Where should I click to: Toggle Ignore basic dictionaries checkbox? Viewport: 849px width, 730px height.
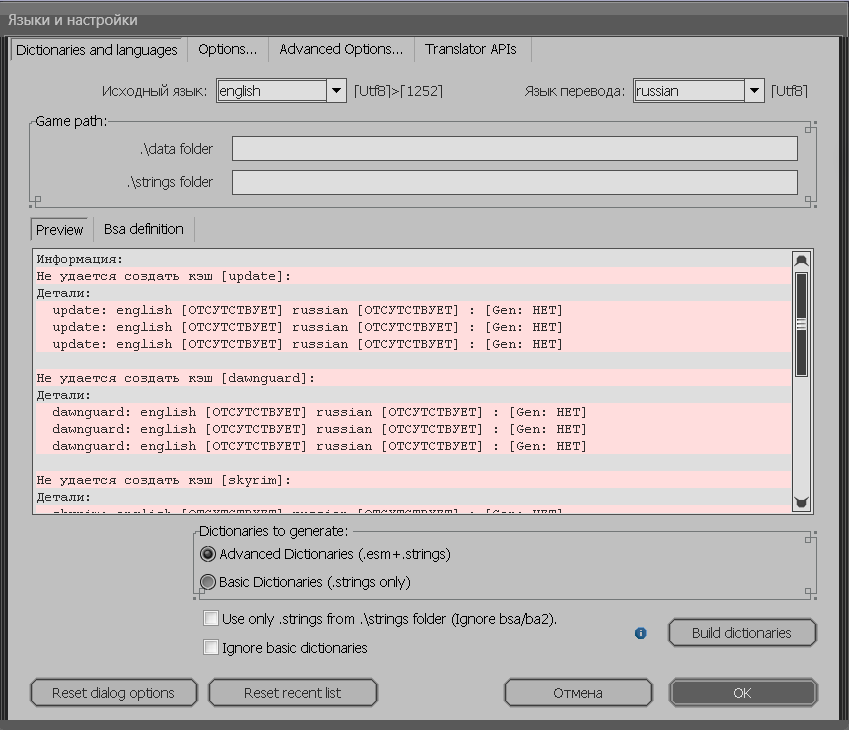[x=211, y=648]
